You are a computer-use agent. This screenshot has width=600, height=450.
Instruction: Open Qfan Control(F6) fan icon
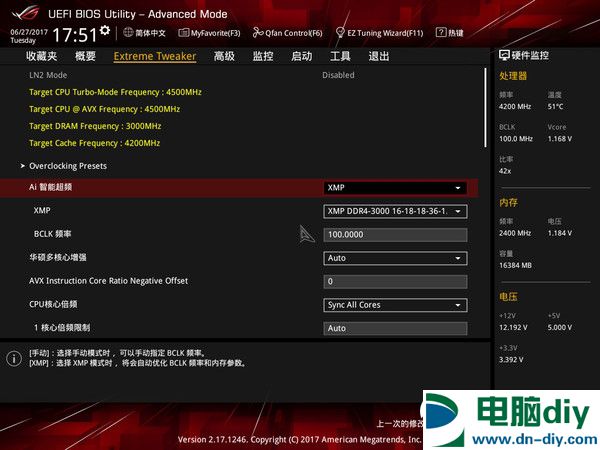(258, 33)
